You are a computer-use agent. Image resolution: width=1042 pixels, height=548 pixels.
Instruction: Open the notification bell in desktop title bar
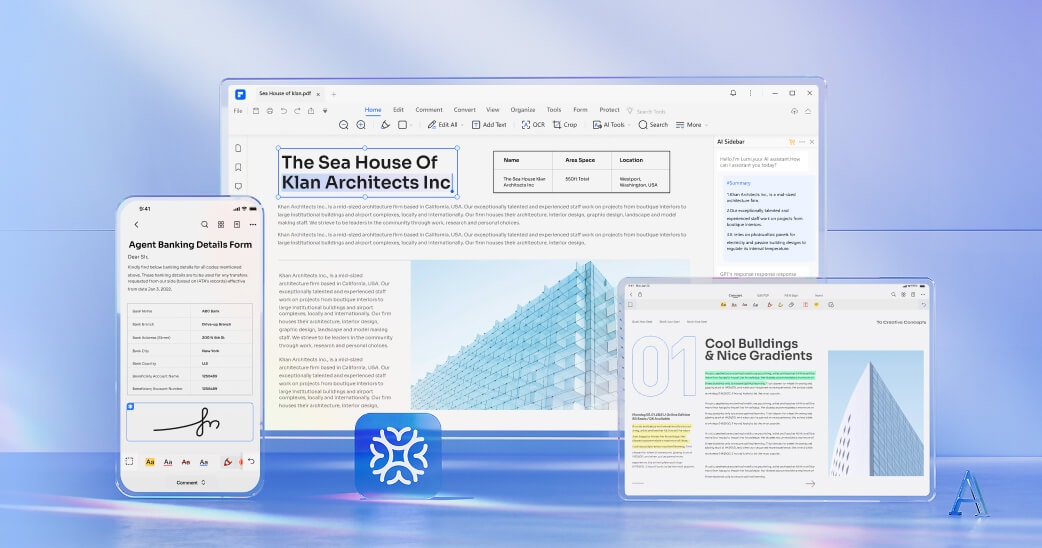(733, 93)
